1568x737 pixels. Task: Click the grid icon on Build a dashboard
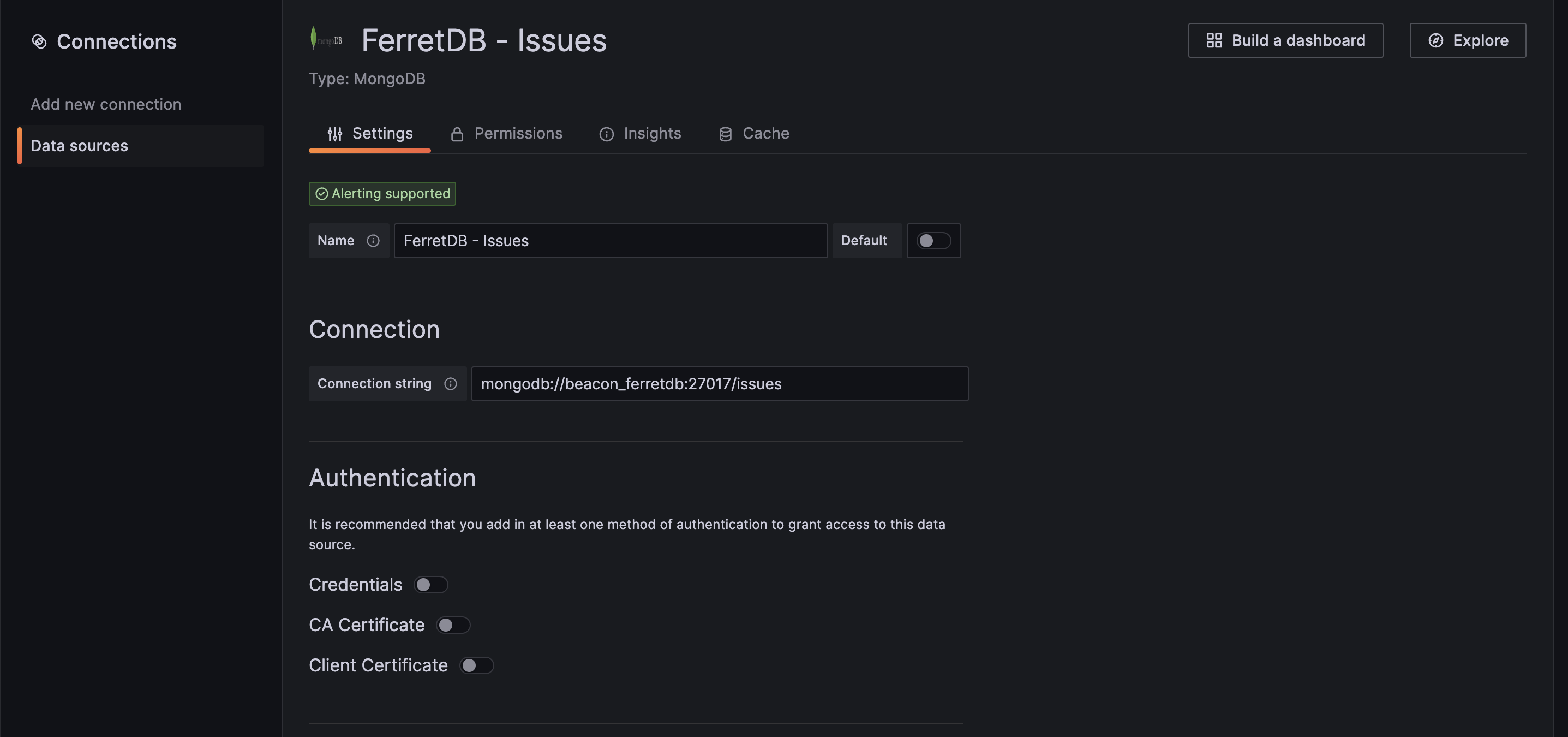click(x=1214, y=40)
